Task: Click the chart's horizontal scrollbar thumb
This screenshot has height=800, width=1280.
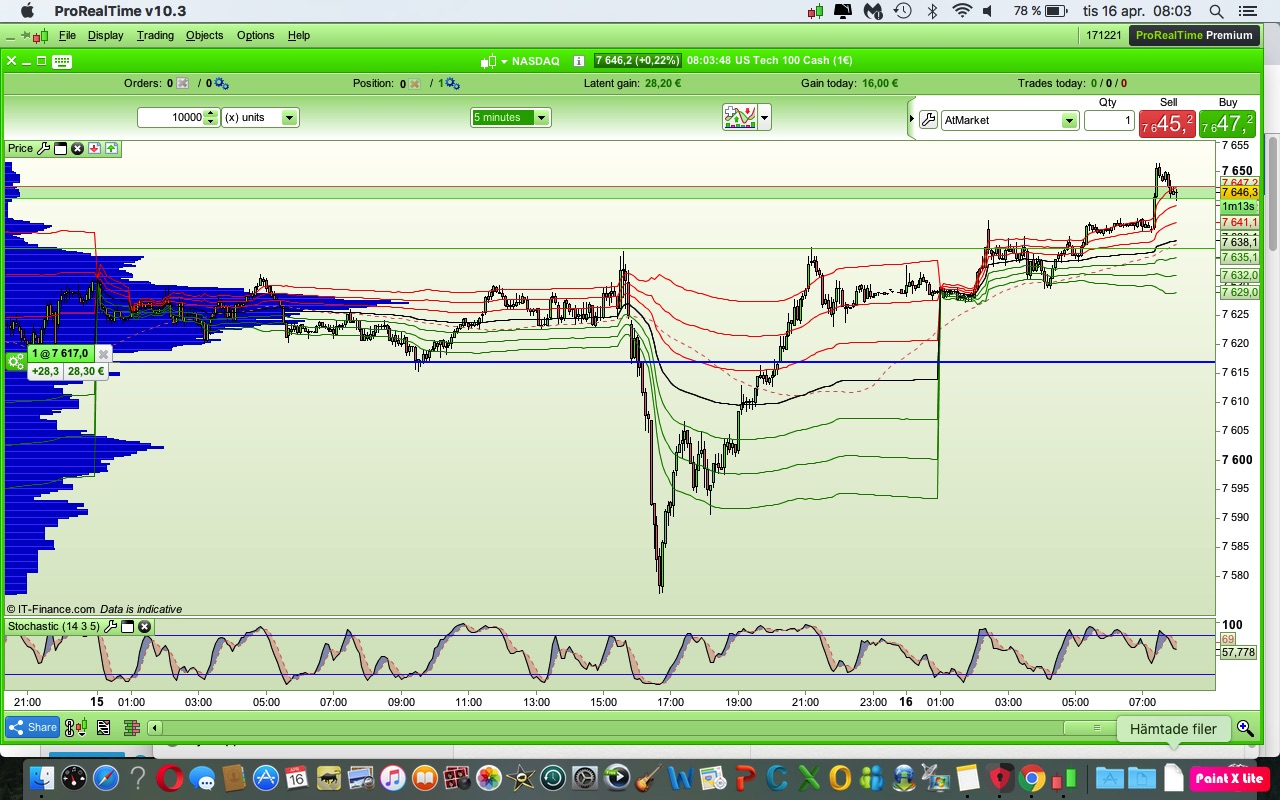Action: (1096, 728)
